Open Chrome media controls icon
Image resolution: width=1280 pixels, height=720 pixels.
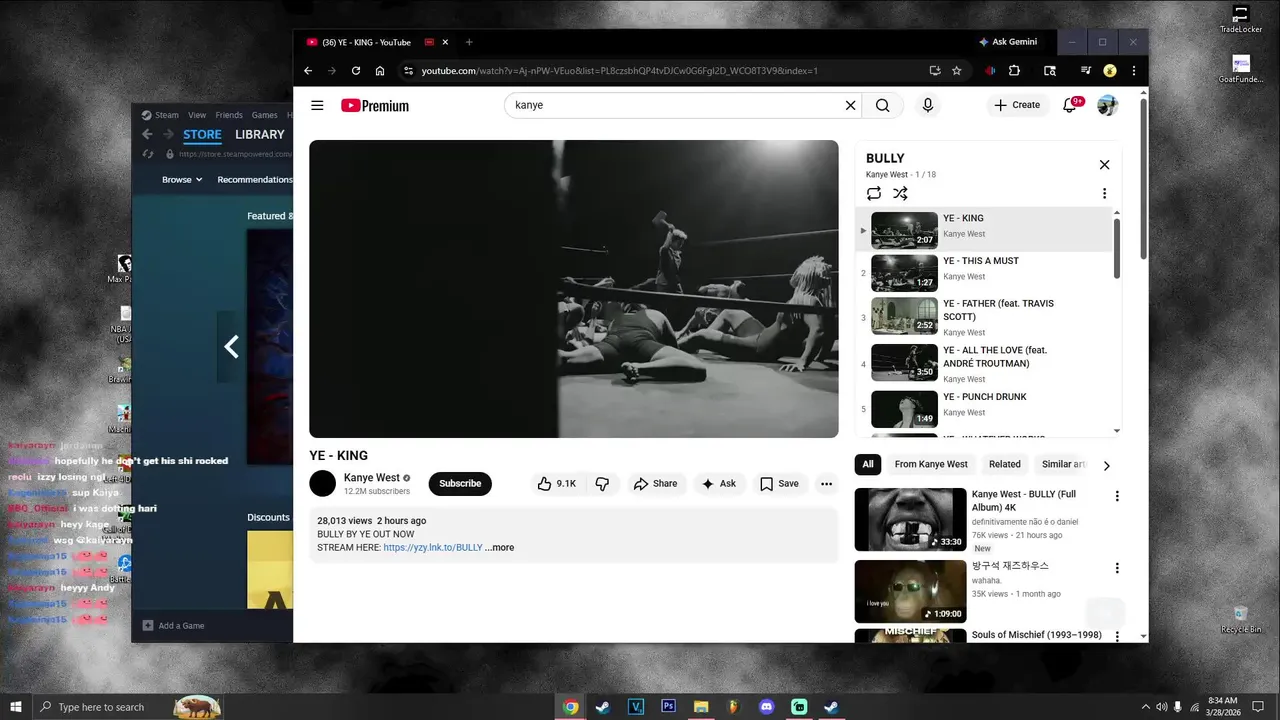(x=1085, y=71)
